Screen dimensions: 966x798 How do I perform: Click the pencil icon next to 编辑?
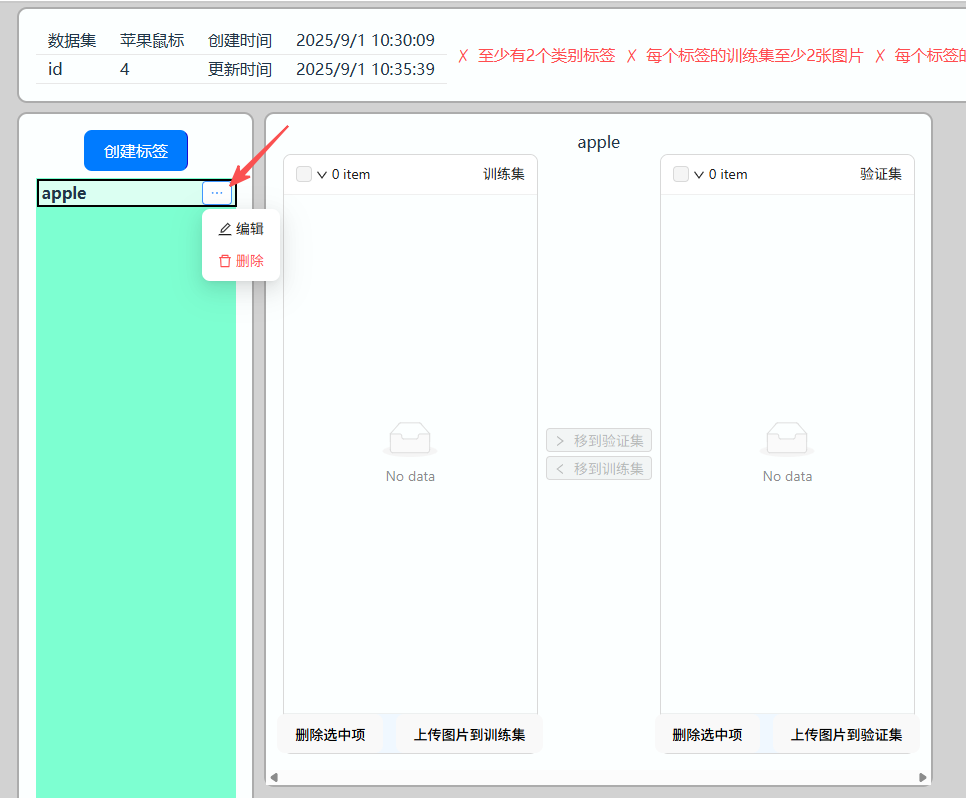coord(225,229)
